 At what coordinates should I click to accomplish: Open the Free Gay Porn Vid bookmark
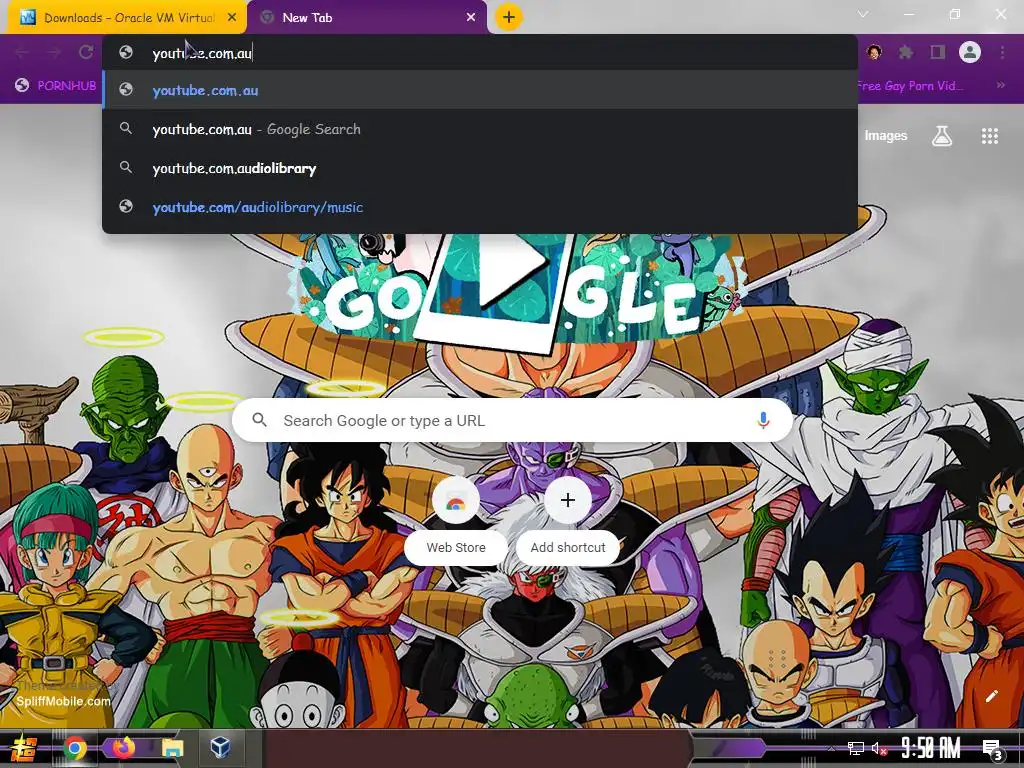coord(908,86)
